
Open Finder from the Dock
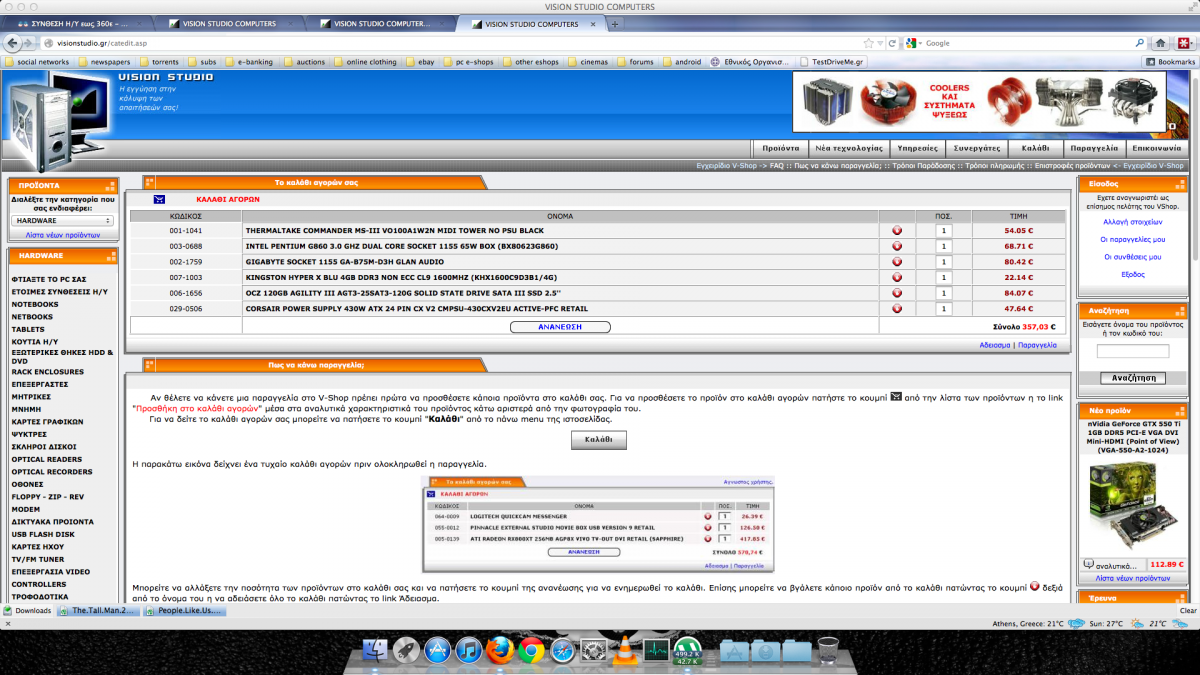click(x=376, y=651)
